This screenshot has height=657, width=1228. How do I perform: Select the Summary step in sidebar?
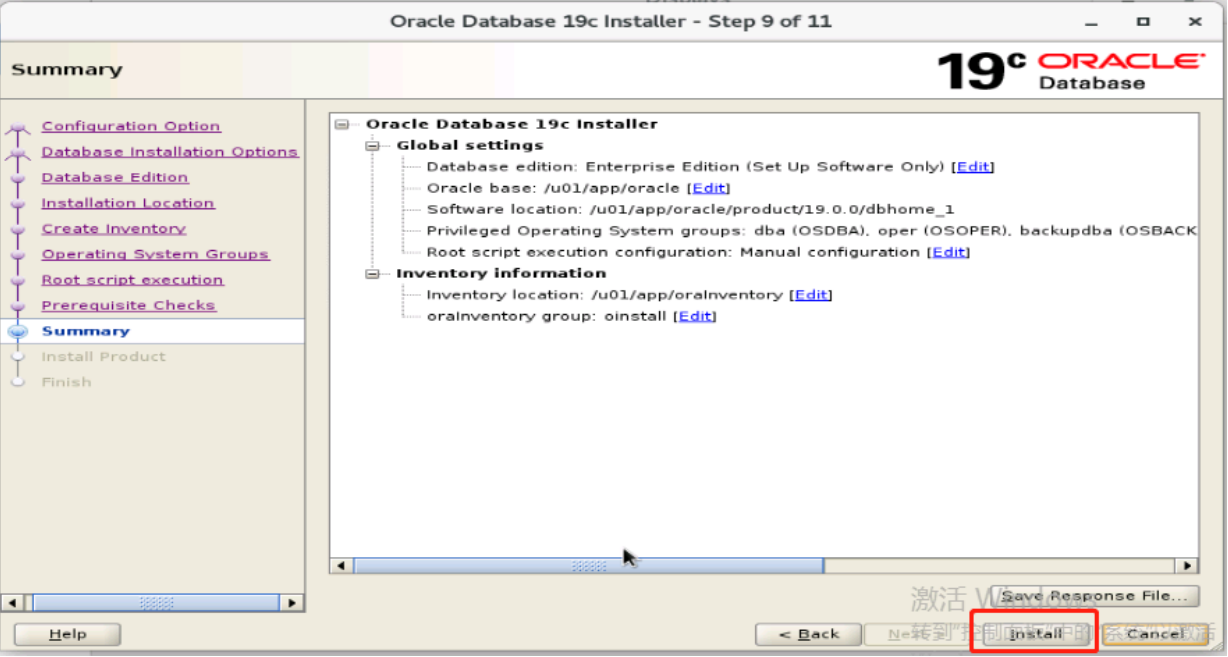pos(86,331)
